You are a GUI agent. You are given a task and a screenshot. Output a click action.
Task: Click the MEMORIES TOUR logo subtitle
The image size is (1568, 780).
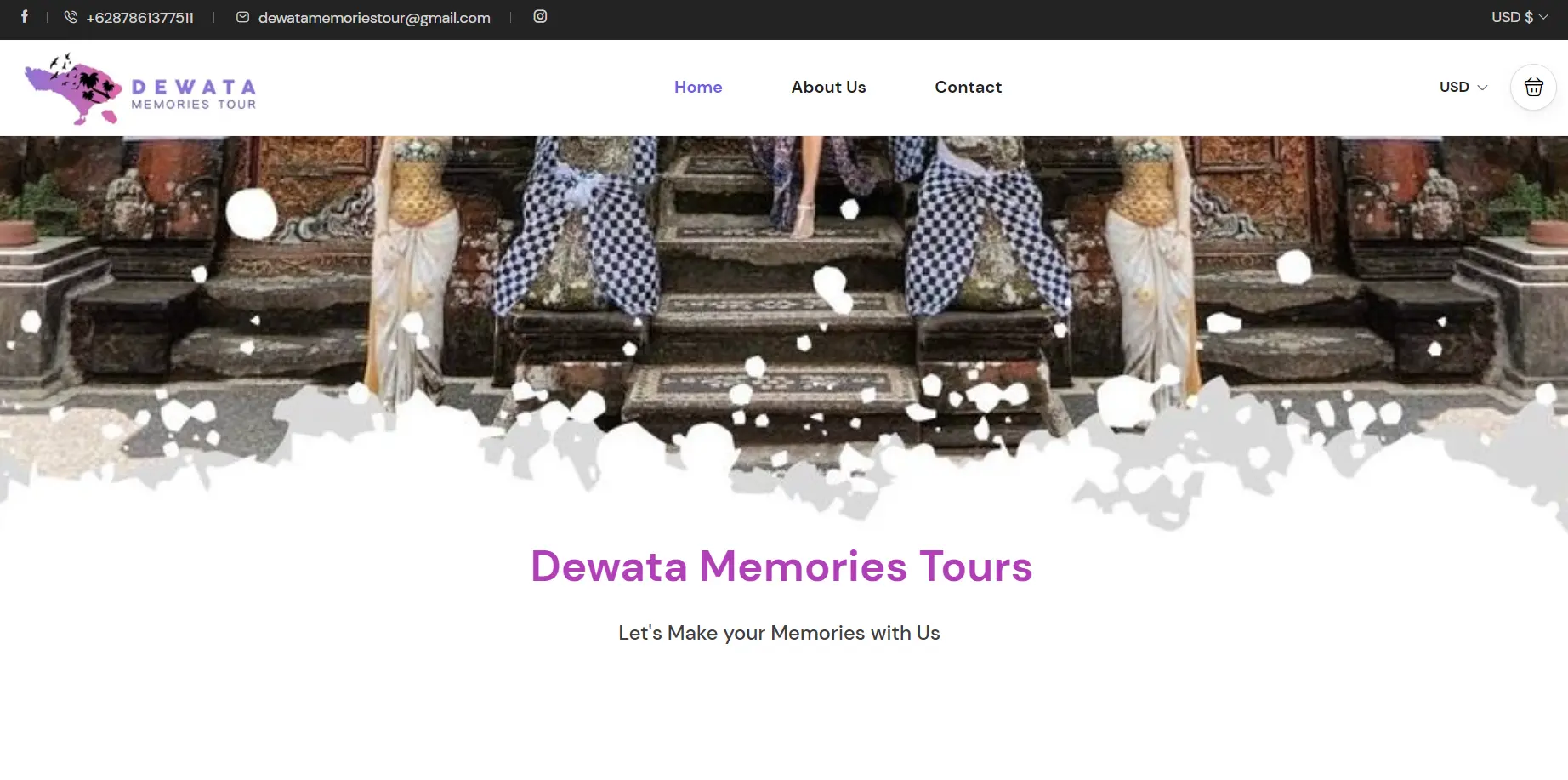(194, 105)
